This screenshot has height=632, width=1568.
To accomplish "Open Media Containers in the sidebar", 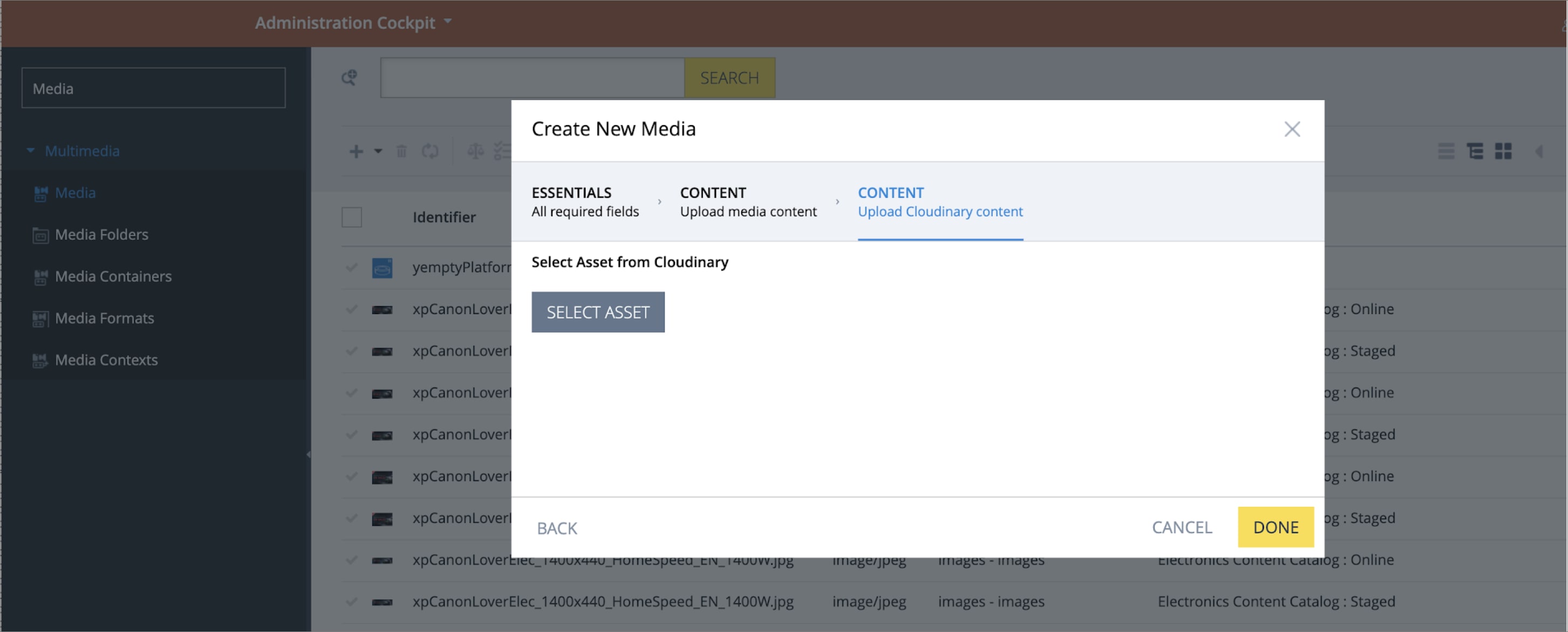I will pos(113,276).
